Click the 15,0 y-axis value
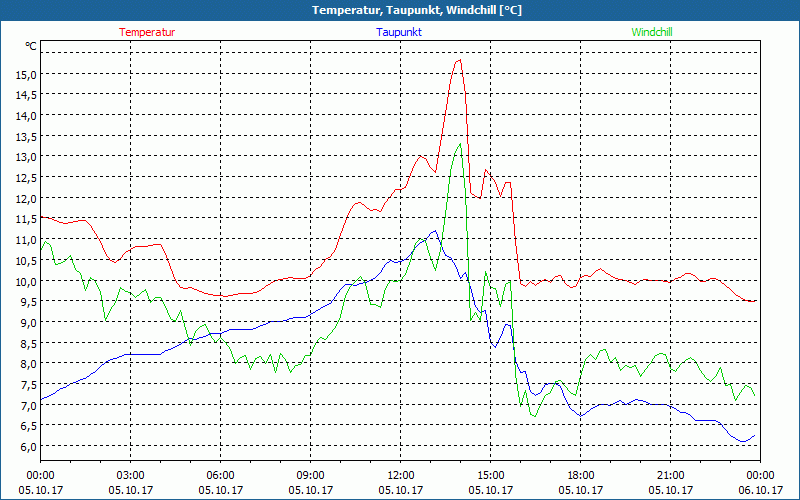Viewport: 800px width, 500px height. coord(26,74)
